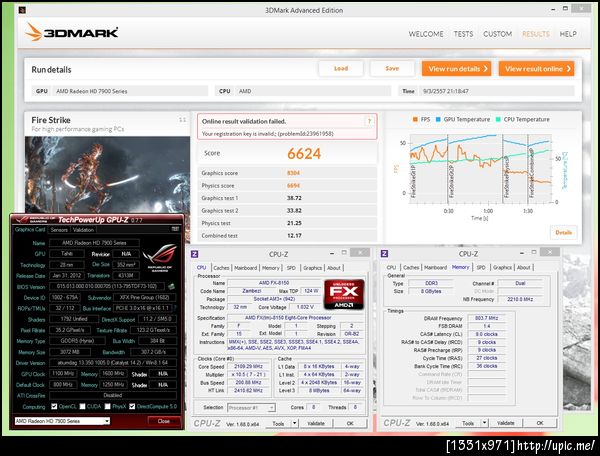Image resolution: width=600 pixels, height=456 pixels.
Task: Open Graphics tab in left CPU-Z window
Action: 312,268
